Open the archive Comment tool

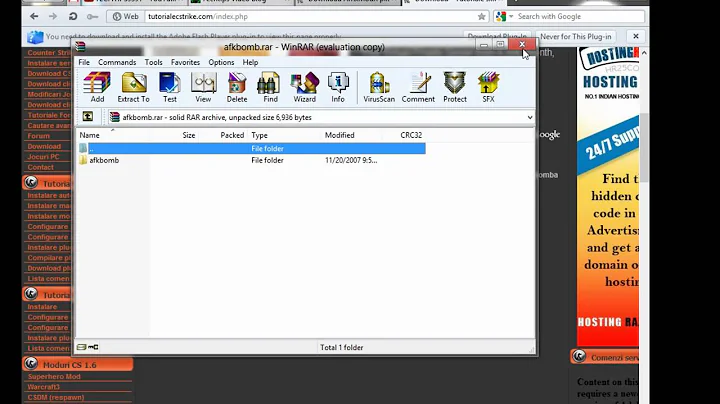point(418,87)
